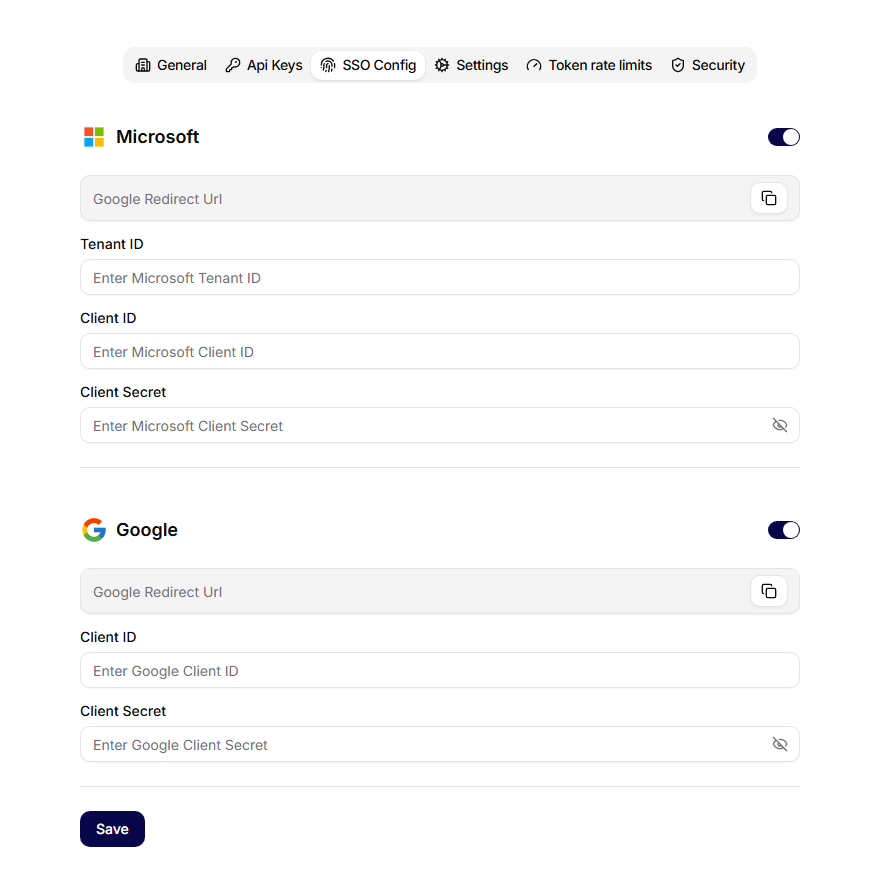Image resolution: width=874 pixels, height=888 pixels.
Task: Focus the Microsoft Client Secret field
Action: click(x=440, y=425)
